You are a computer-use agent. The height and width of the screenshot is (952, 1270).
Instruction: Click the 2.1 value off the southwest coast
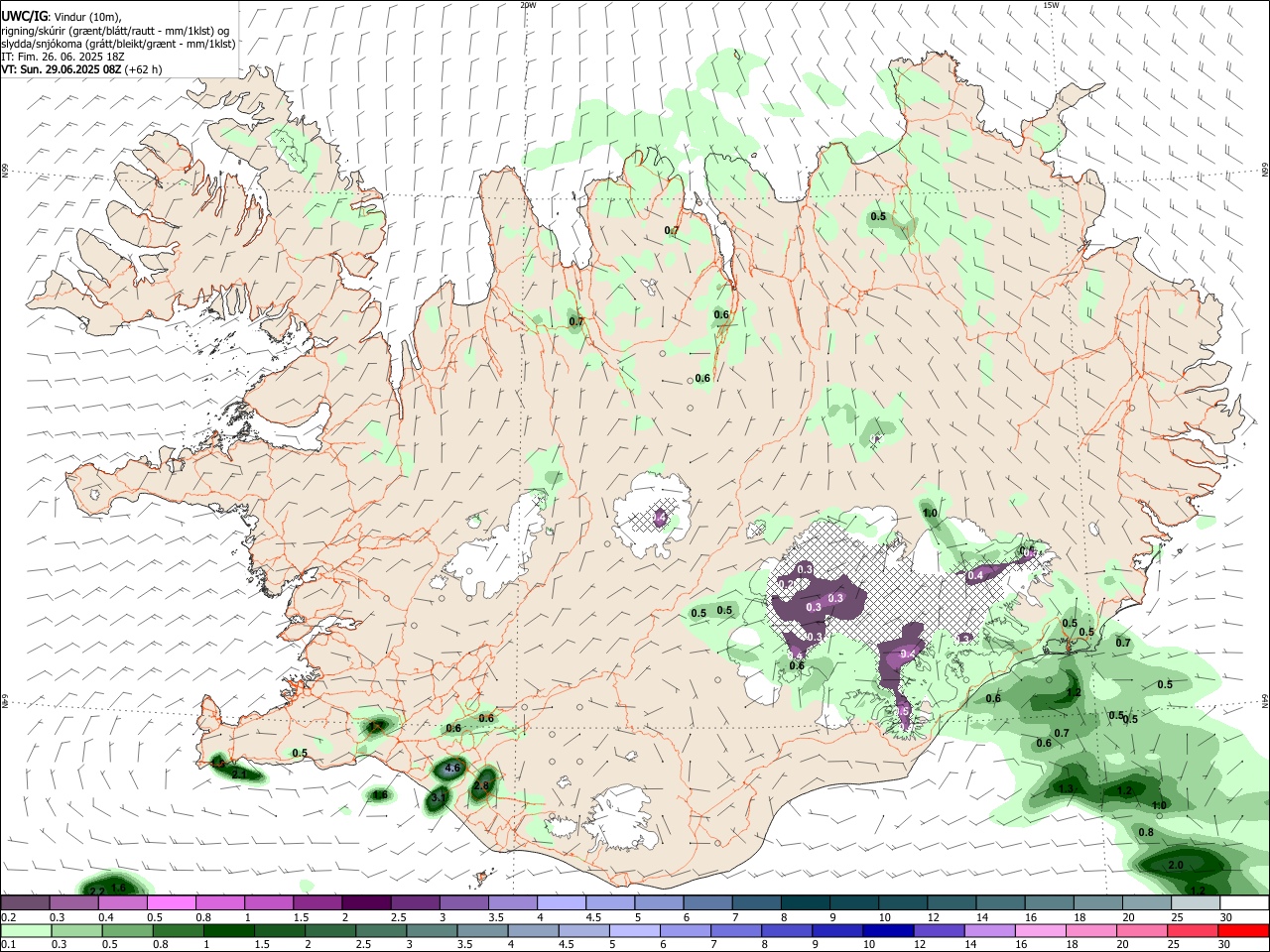coord(239,773)
